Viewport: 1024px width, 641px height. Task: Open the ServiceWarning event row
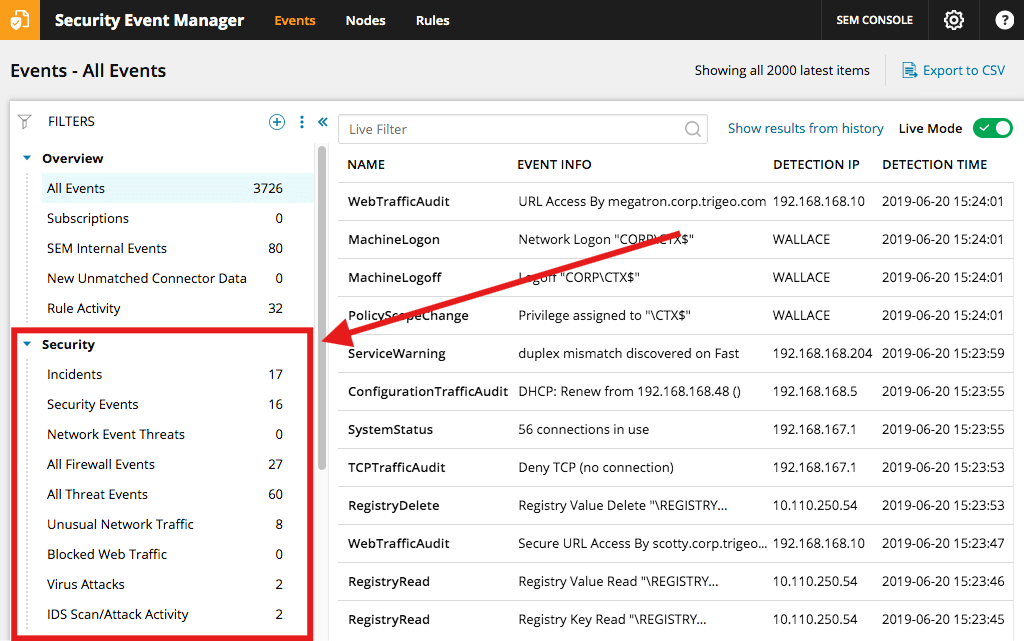click(675, 353)
